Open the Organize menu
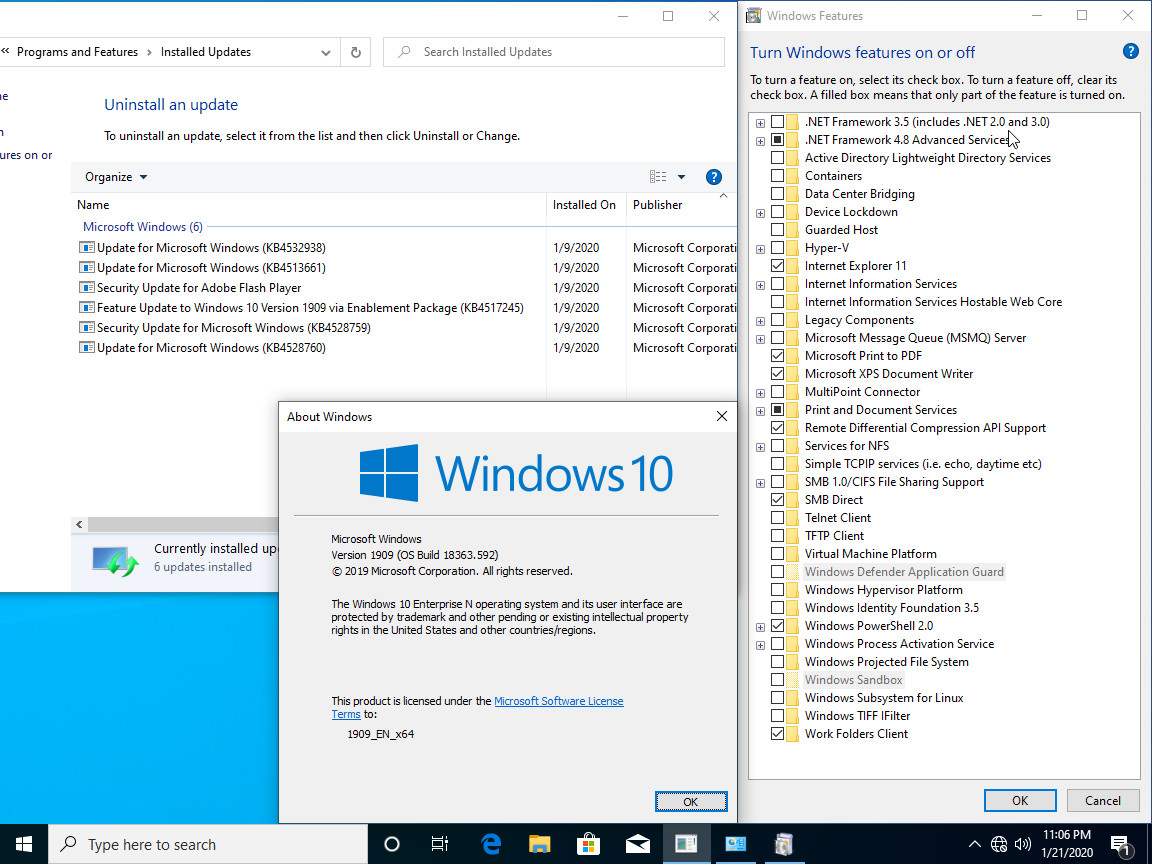This screenshot has width=1152, height=864. point(115,177)
